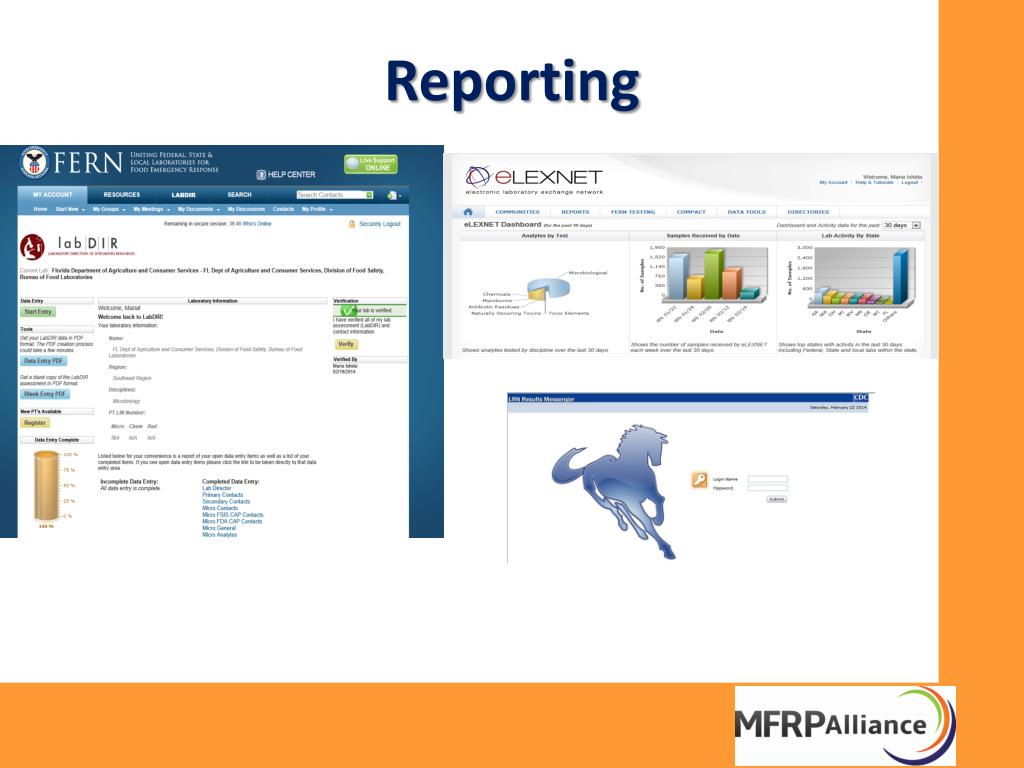Screen dimensions: 1024x768
Task: Open the Primary Contacts link
Action: (223, 495)
